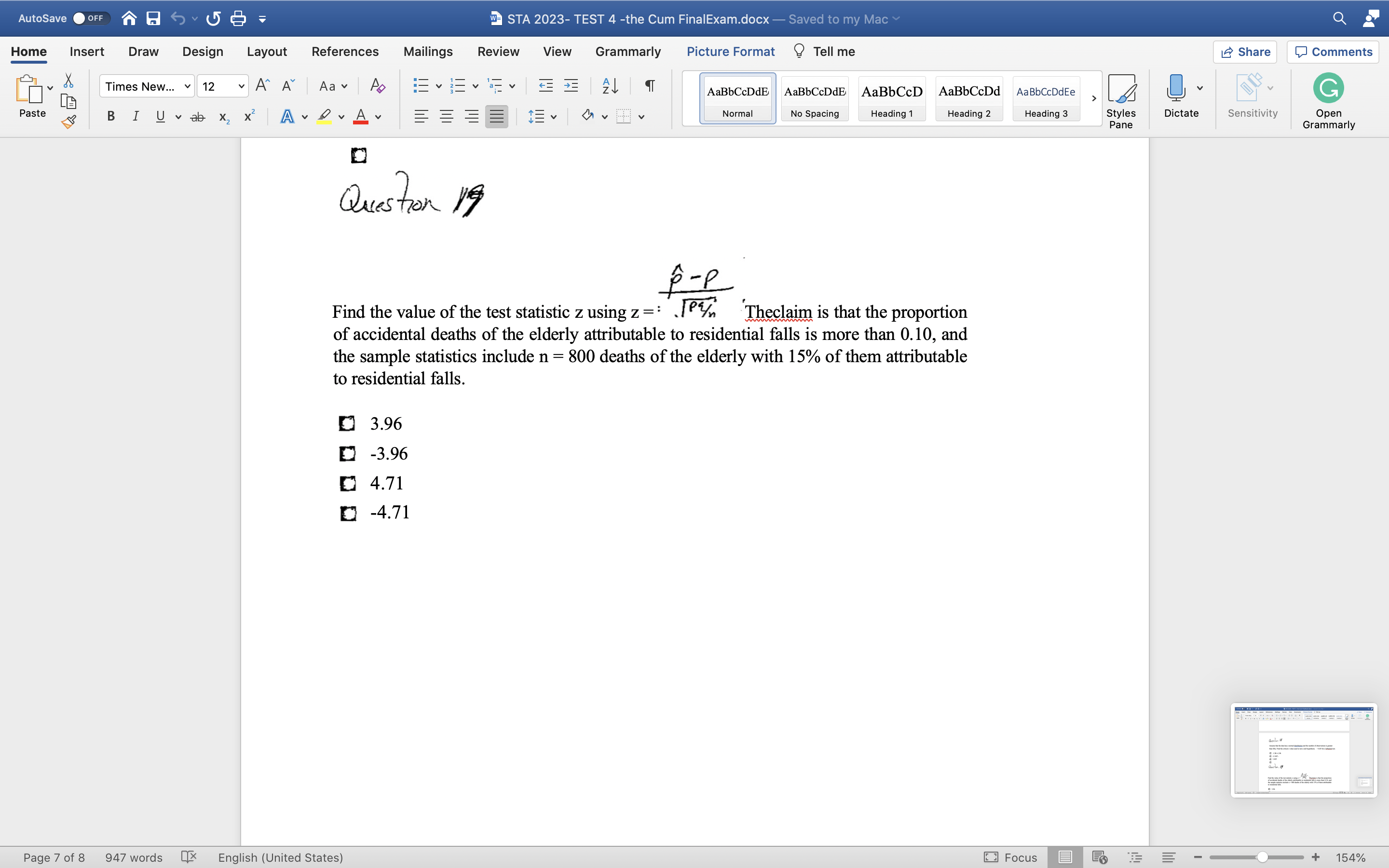Toggle subscript formatting

[223, 117]
